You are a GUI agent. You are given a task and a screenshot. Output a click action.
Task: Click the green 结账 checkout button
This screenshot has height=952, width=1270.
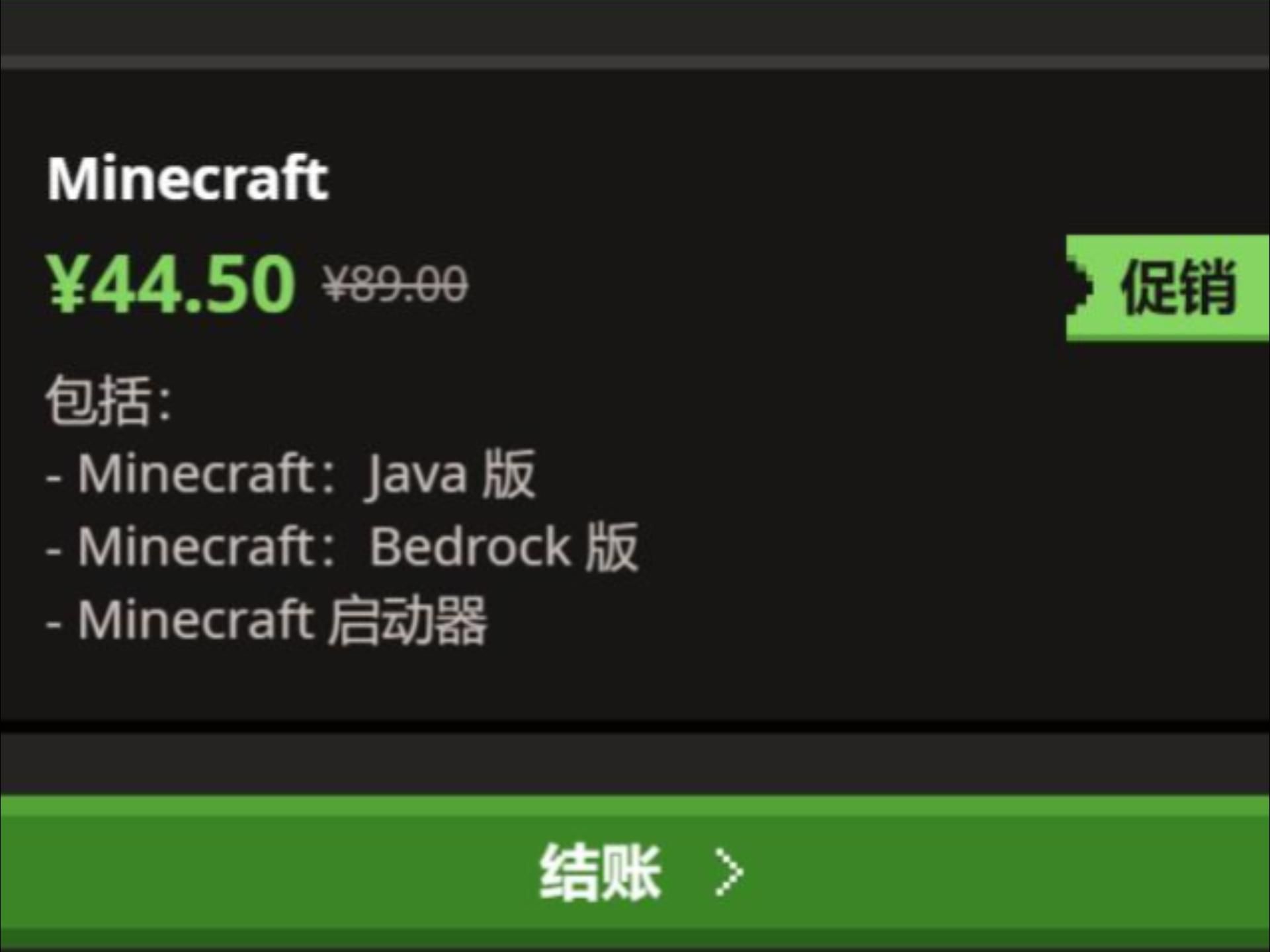click(x=635, y=871)
